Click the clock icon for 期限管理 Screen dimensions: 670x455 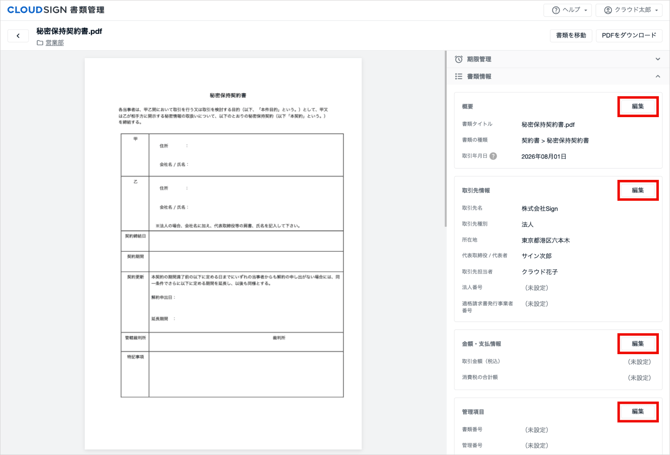click(x=458, y=59)
